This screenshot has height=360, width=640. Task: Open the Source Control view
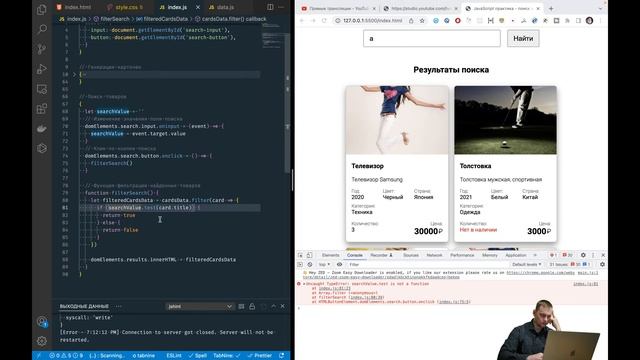[x=42, y=49]
